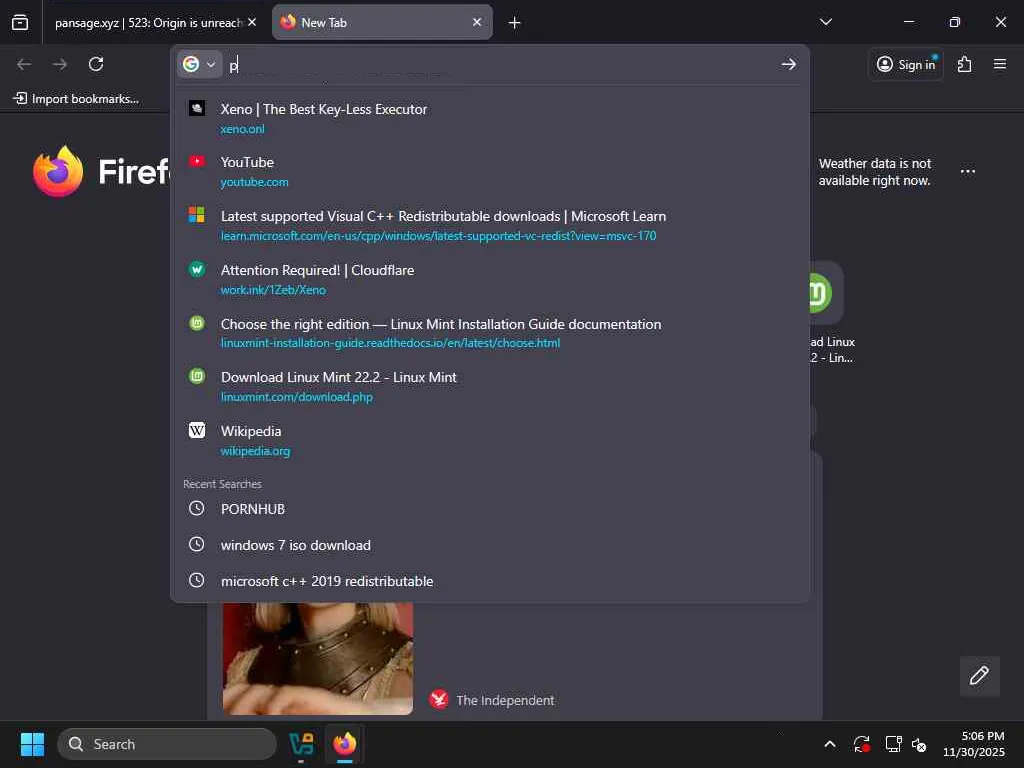This screenshot has width=1024, height=768.
Task: Click the Firefox taskbar icon
Action: click(345, 744)
